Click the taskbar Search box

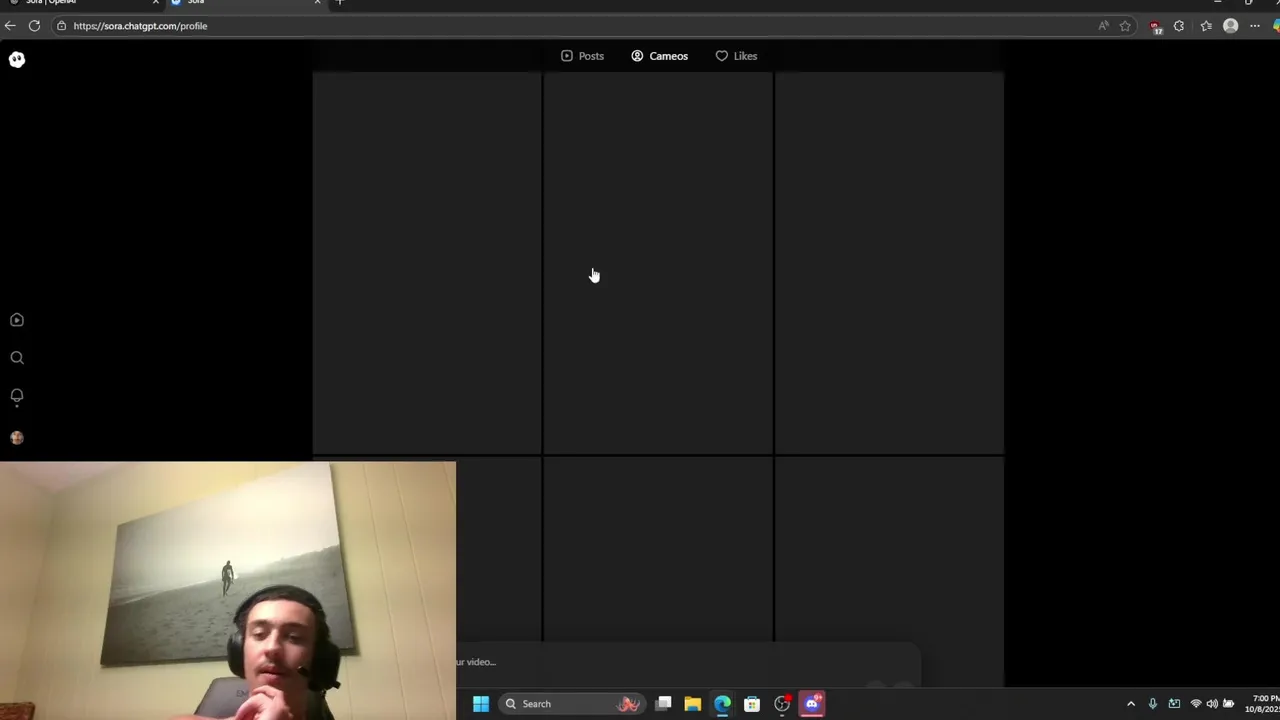click(x=573, y=704)
